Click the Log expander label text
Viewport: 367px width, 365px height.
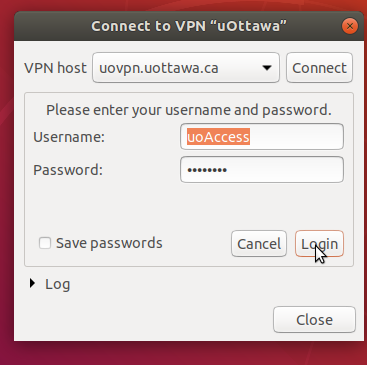57,284
